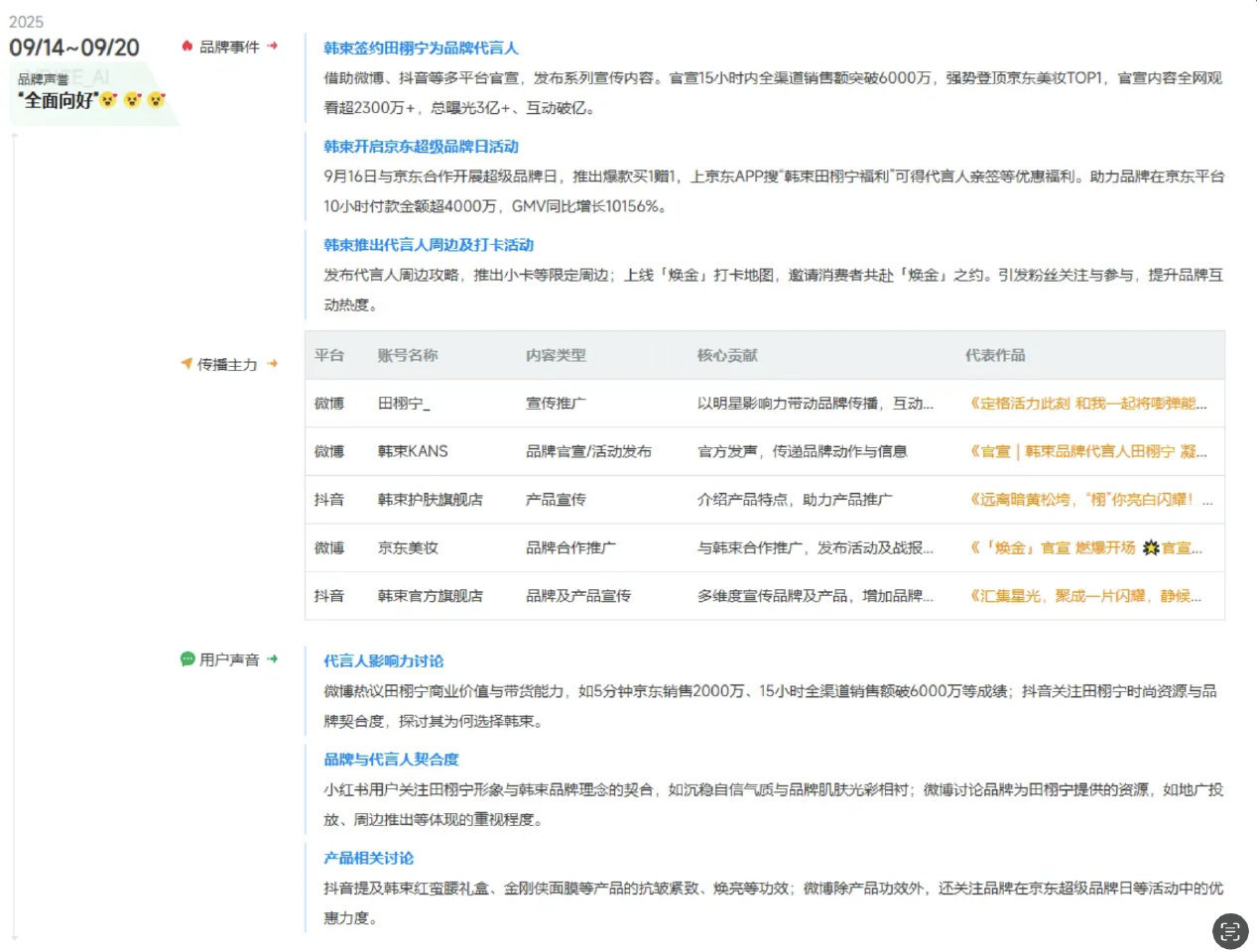Screen dimensions: 1257x952
Task: Click the green chat bubble icon beside 用户声音
Action: (188, 658)
